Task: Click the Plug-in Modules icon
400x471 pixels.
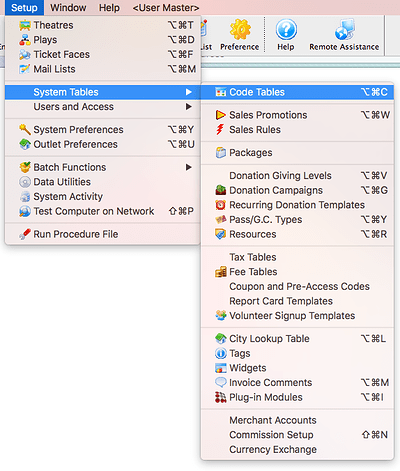Action: (221, 397)
